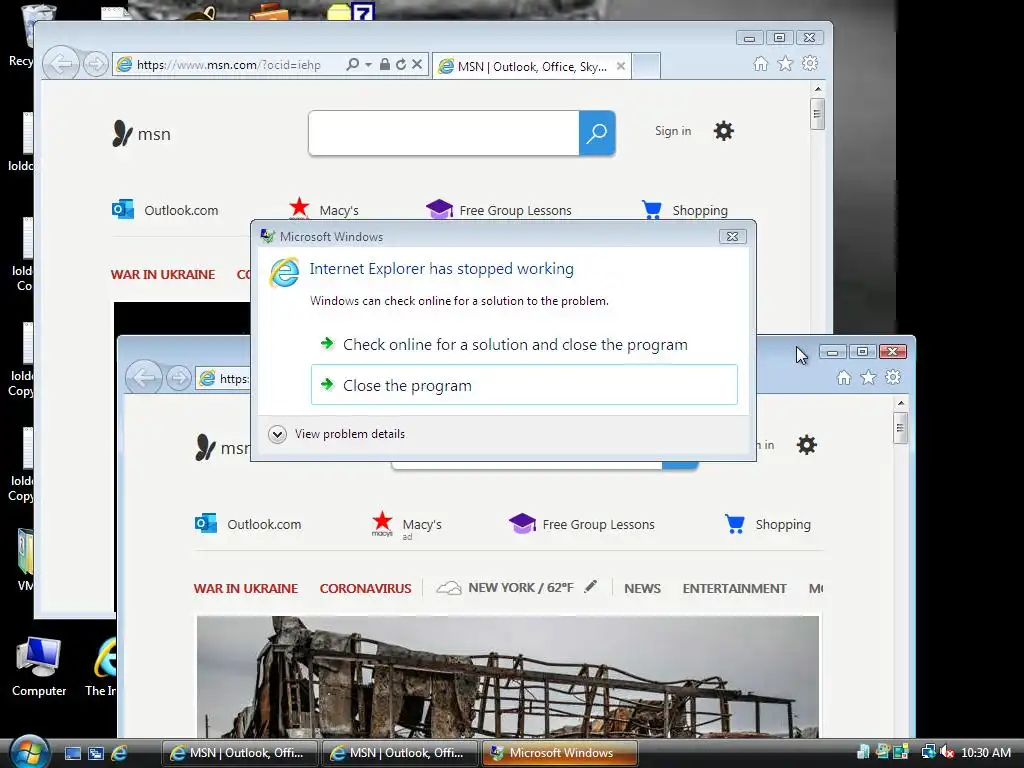Open Outlook.com link in front window
The height and width of the screenshot is (768, 1024).
click(x=248, y=524)
